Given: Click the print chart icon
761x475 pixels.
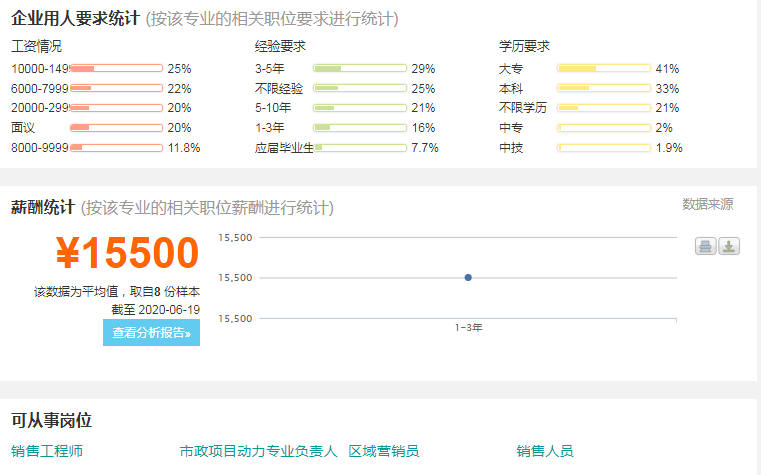Looking at the screenshot, I should (x=705, y=246).
